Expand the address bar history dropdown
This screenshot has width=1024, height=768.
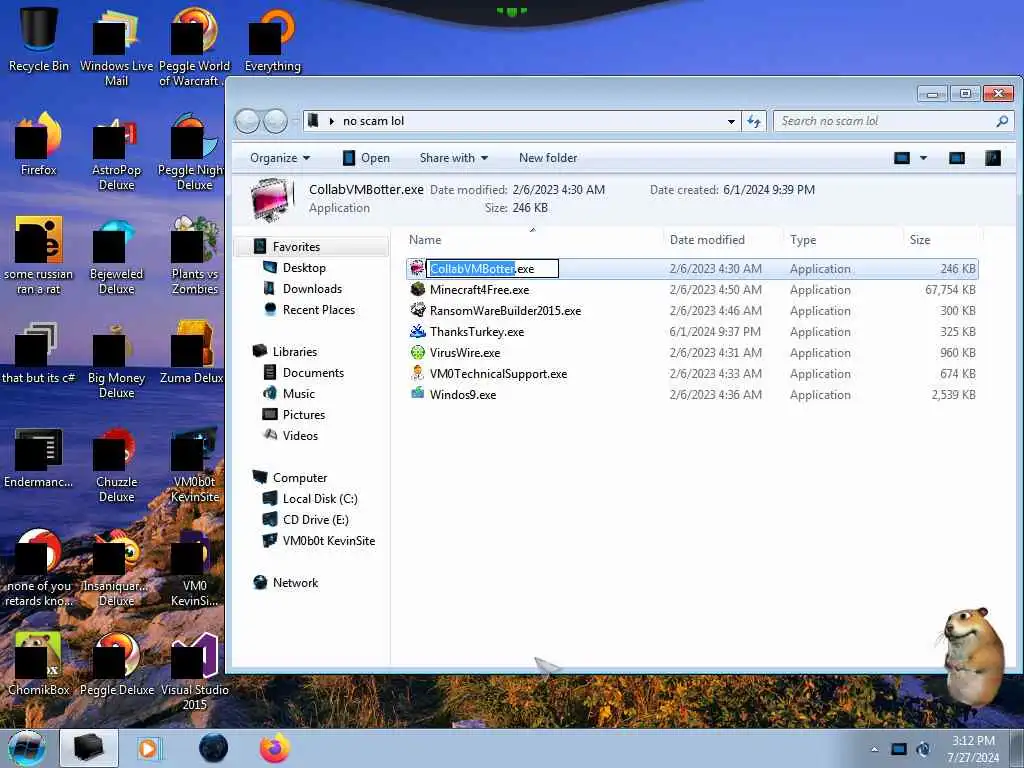coord(731,121)
